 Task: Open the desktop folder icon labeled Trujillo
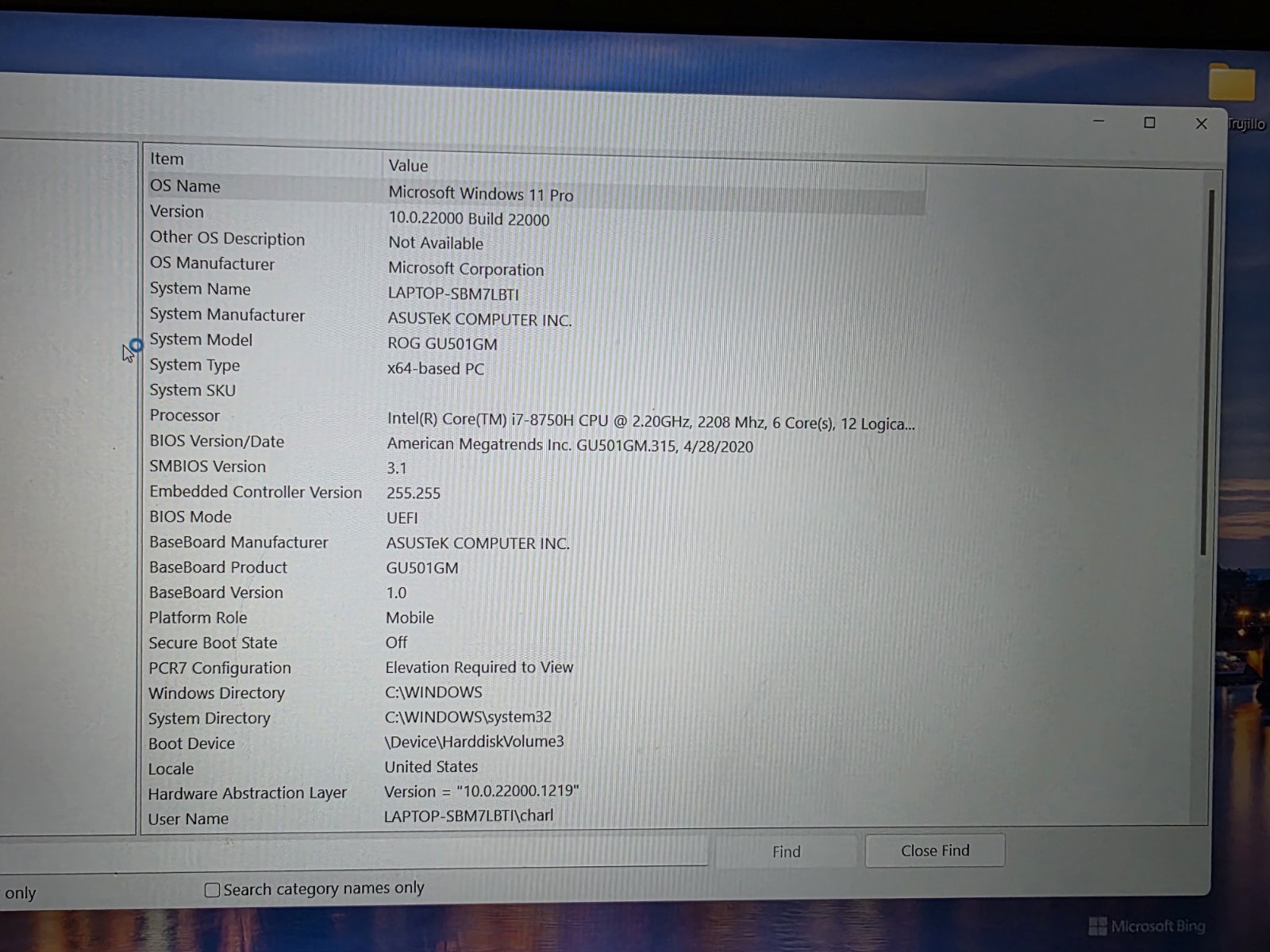[x=1232, y=83]
